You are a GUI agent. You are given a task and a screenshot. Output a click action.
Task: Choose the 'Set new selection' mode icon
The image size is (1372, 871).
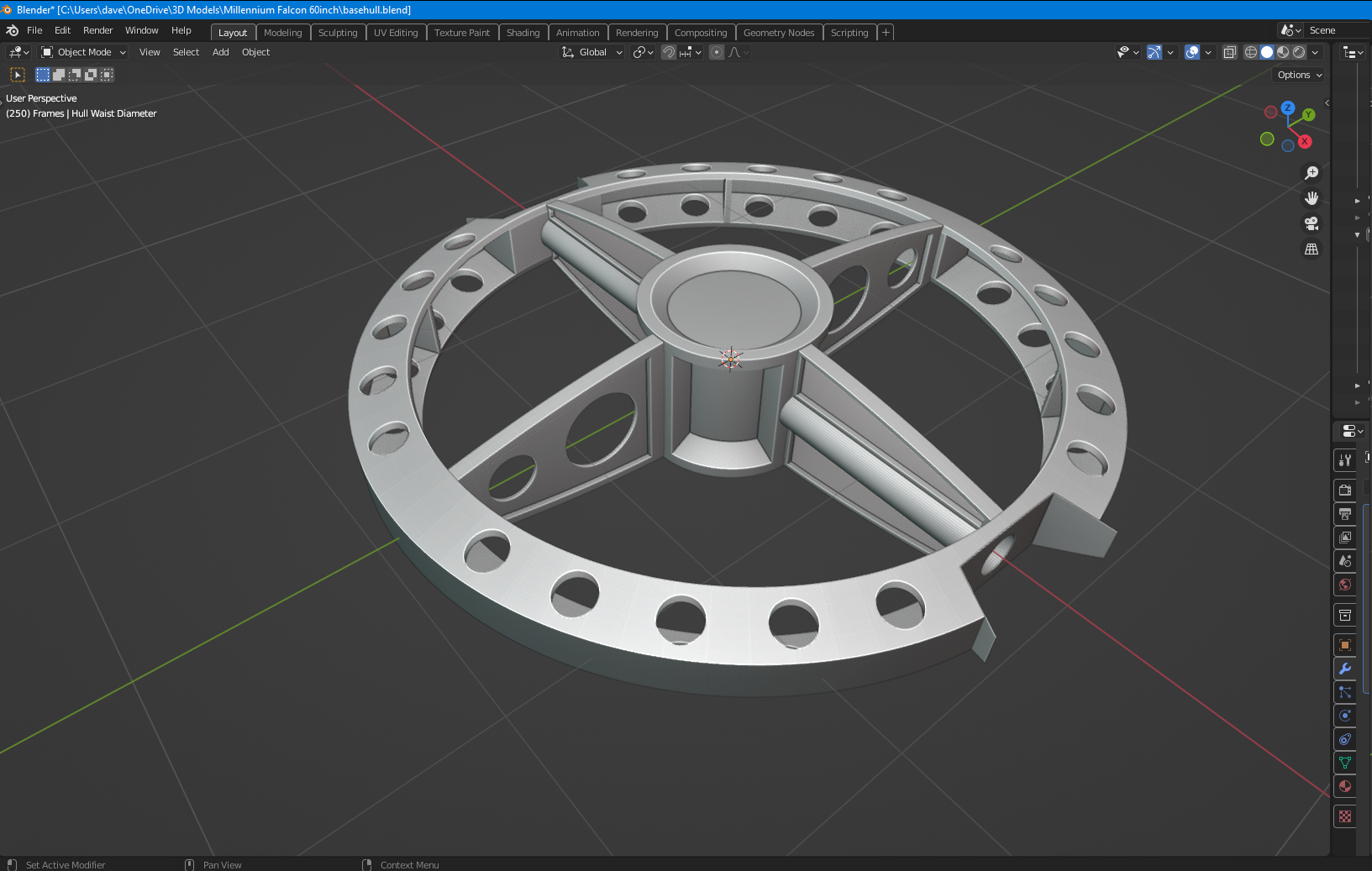coord(43,75)
